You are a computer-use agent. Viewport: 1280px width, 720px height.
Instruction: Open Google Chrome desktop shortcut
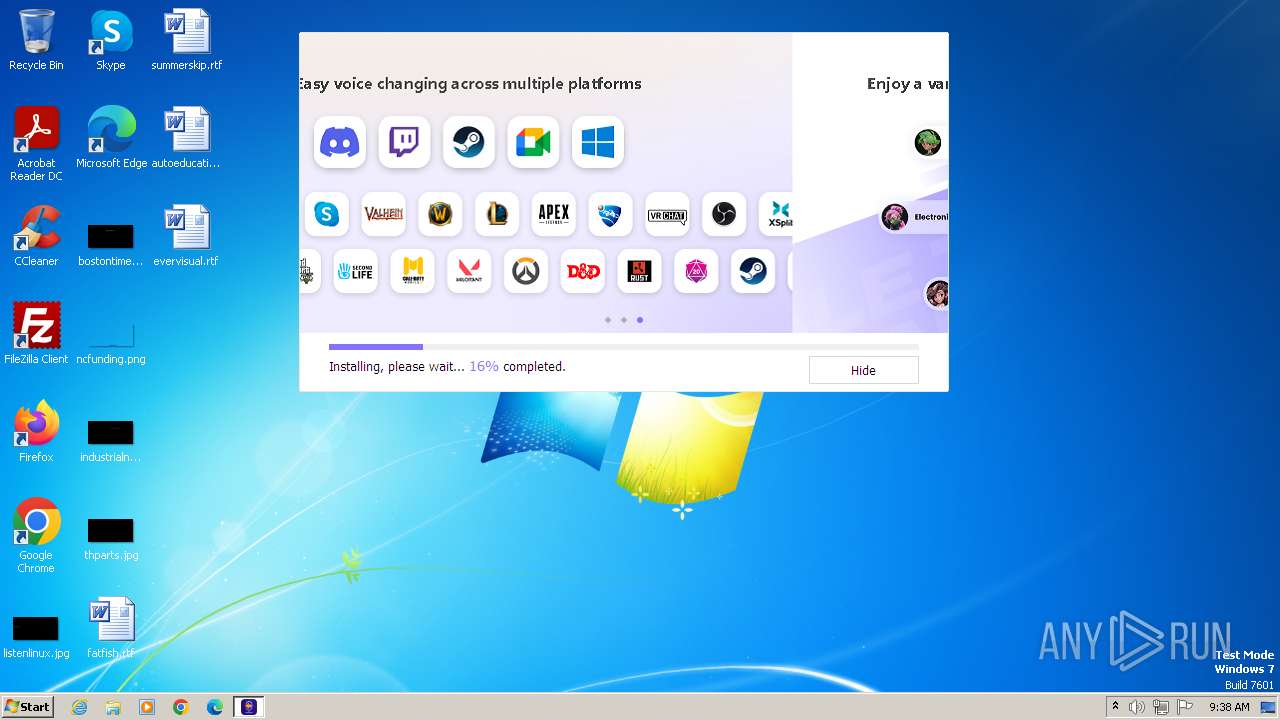(x=36, y=536)
